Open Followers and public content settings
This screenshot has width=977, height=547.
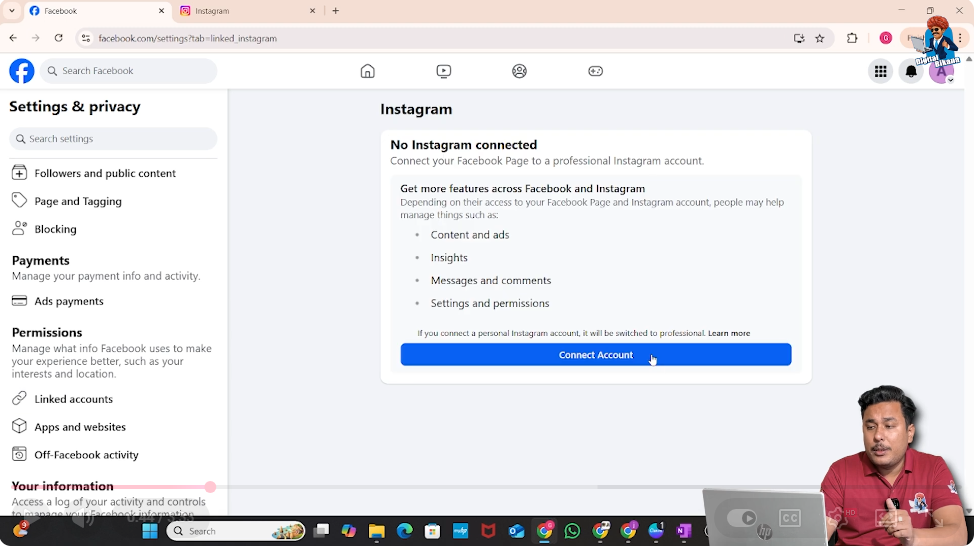(x=113, y=173)
